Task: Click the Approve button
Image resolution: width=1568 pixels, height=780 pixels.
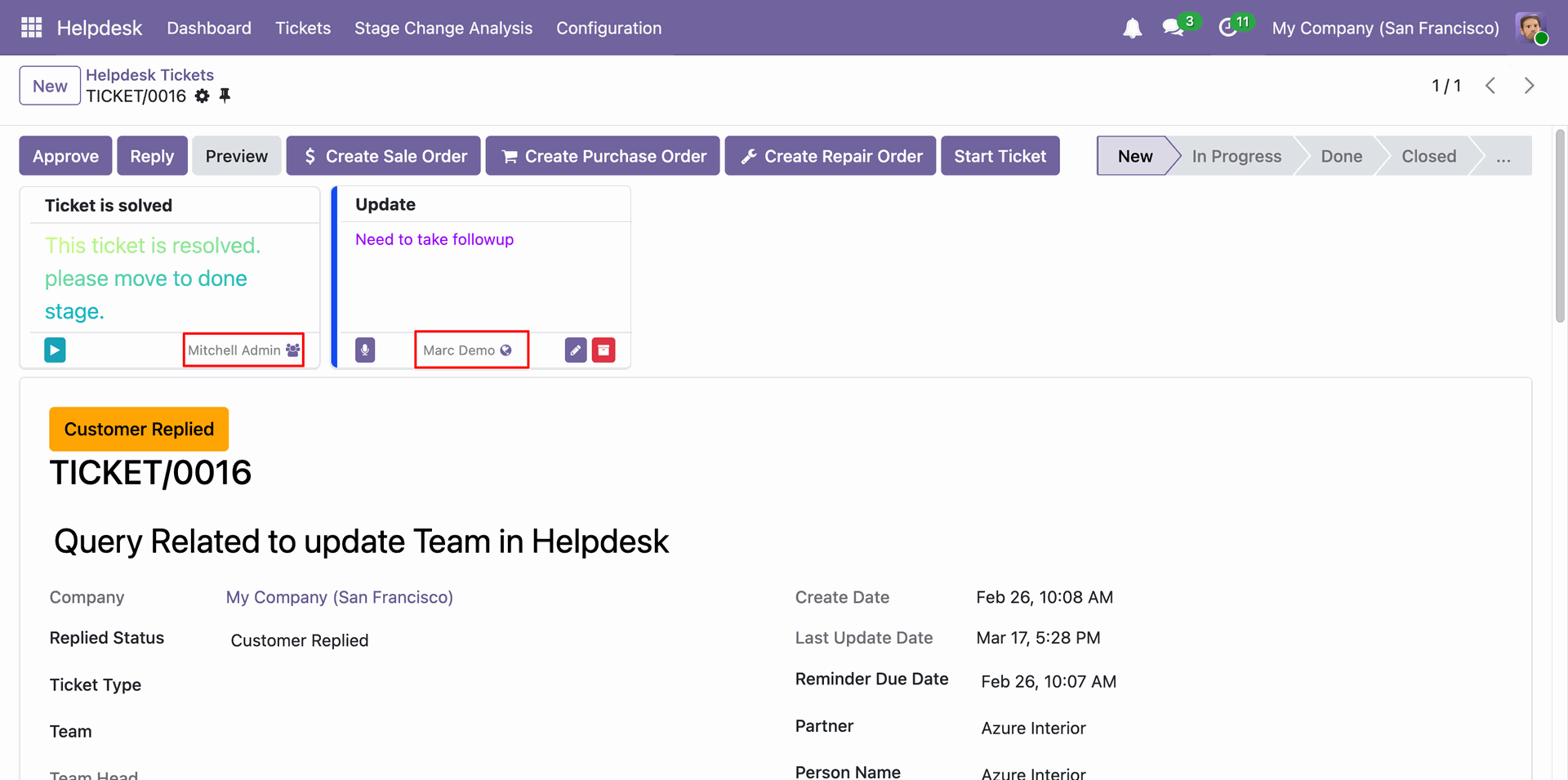Action: 65,156
